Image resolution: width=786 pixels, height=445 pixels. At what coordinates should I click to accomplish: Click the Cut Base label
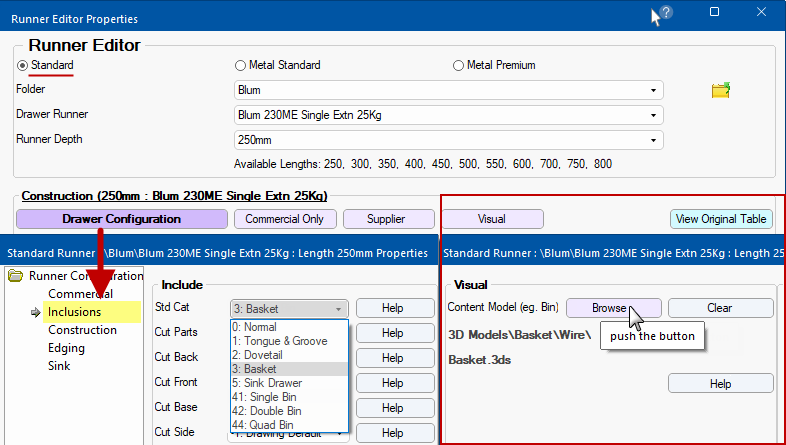176,407
